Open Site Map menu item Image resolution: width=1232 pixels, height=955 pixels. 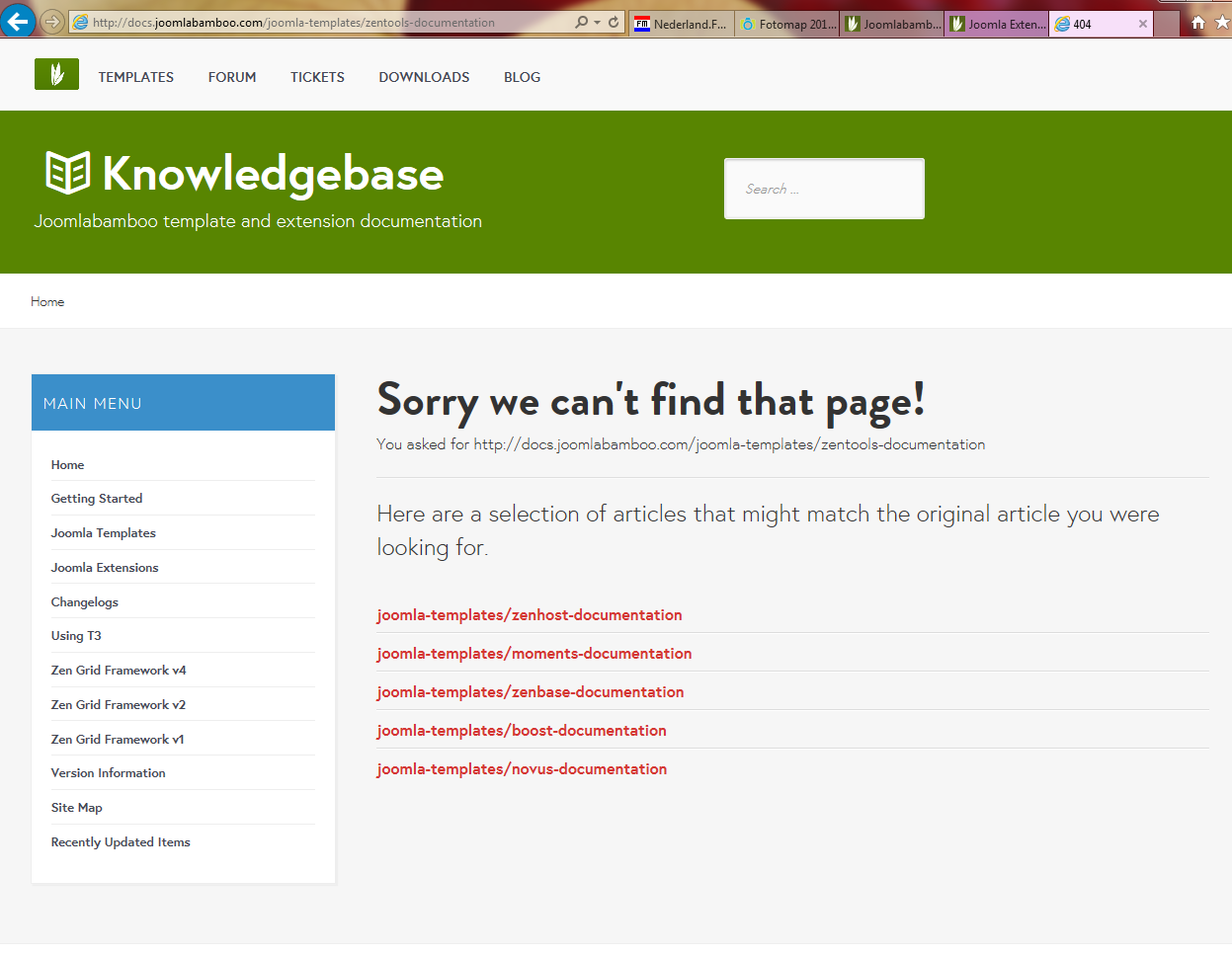(x=77, y=808)
